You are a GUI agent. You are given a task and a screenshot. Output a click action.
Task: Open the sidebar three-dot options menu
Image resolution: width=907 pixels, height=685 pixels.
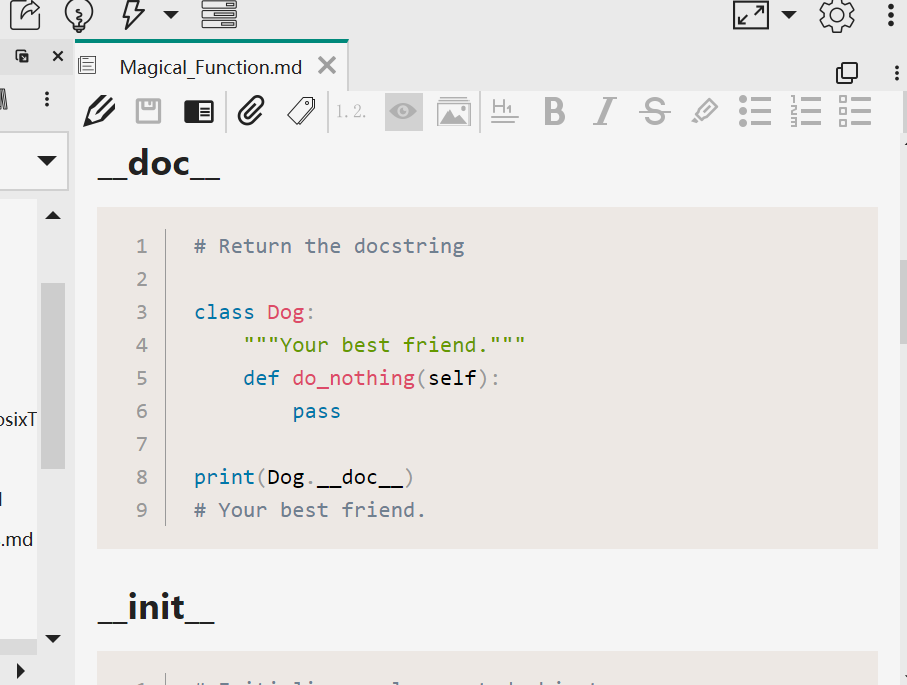pyautogui.click(x=47, y=99)
